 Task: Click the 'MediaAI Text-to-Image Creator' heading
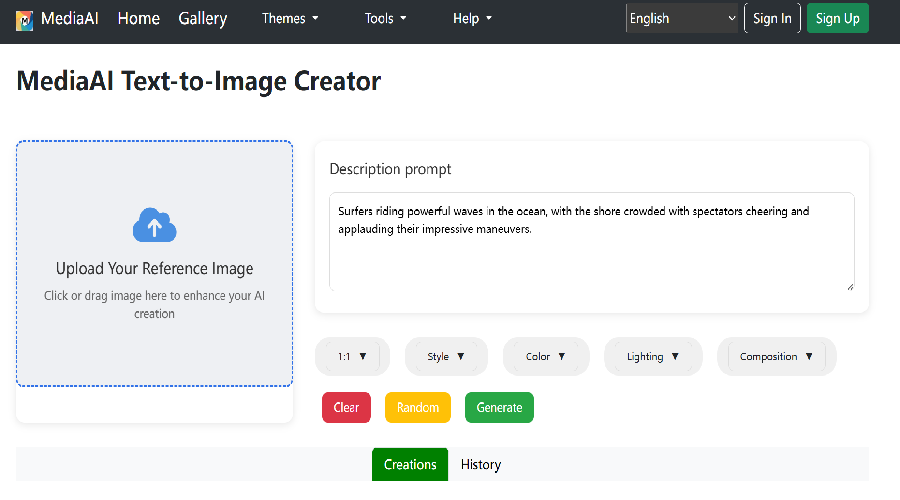(x=199, y=81)
